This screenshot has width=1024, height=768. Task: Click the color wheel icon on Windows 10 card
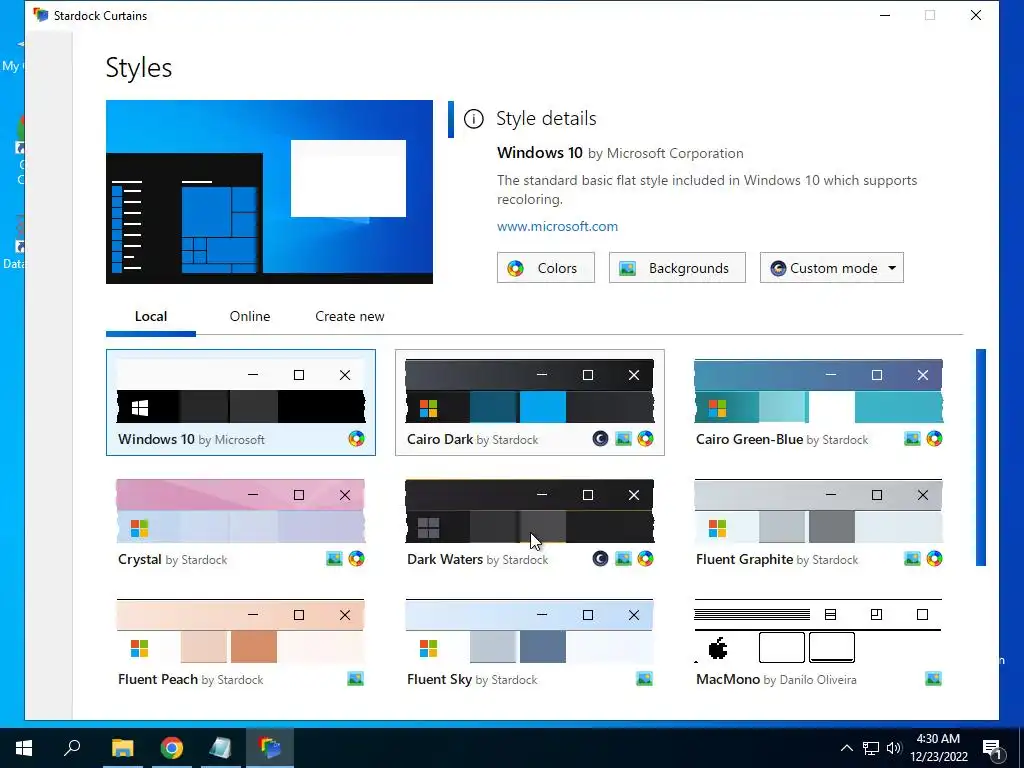click(356, 439)
